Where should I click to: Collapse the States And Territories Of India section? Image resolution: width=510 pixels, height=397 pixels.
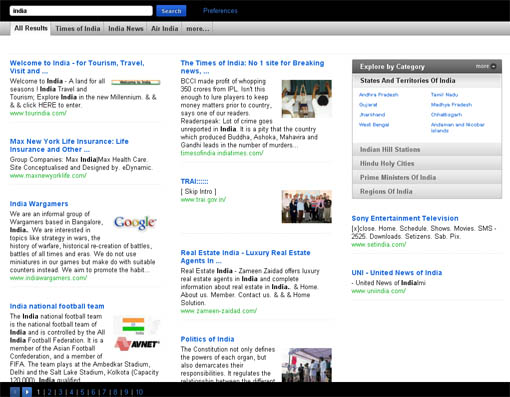[x=427, y=81]
